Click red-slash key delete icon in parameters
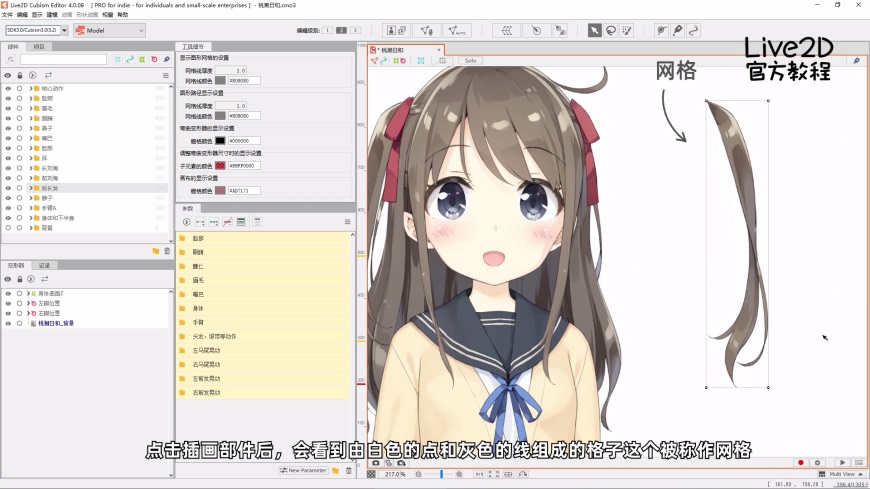 tap(227, 222)
